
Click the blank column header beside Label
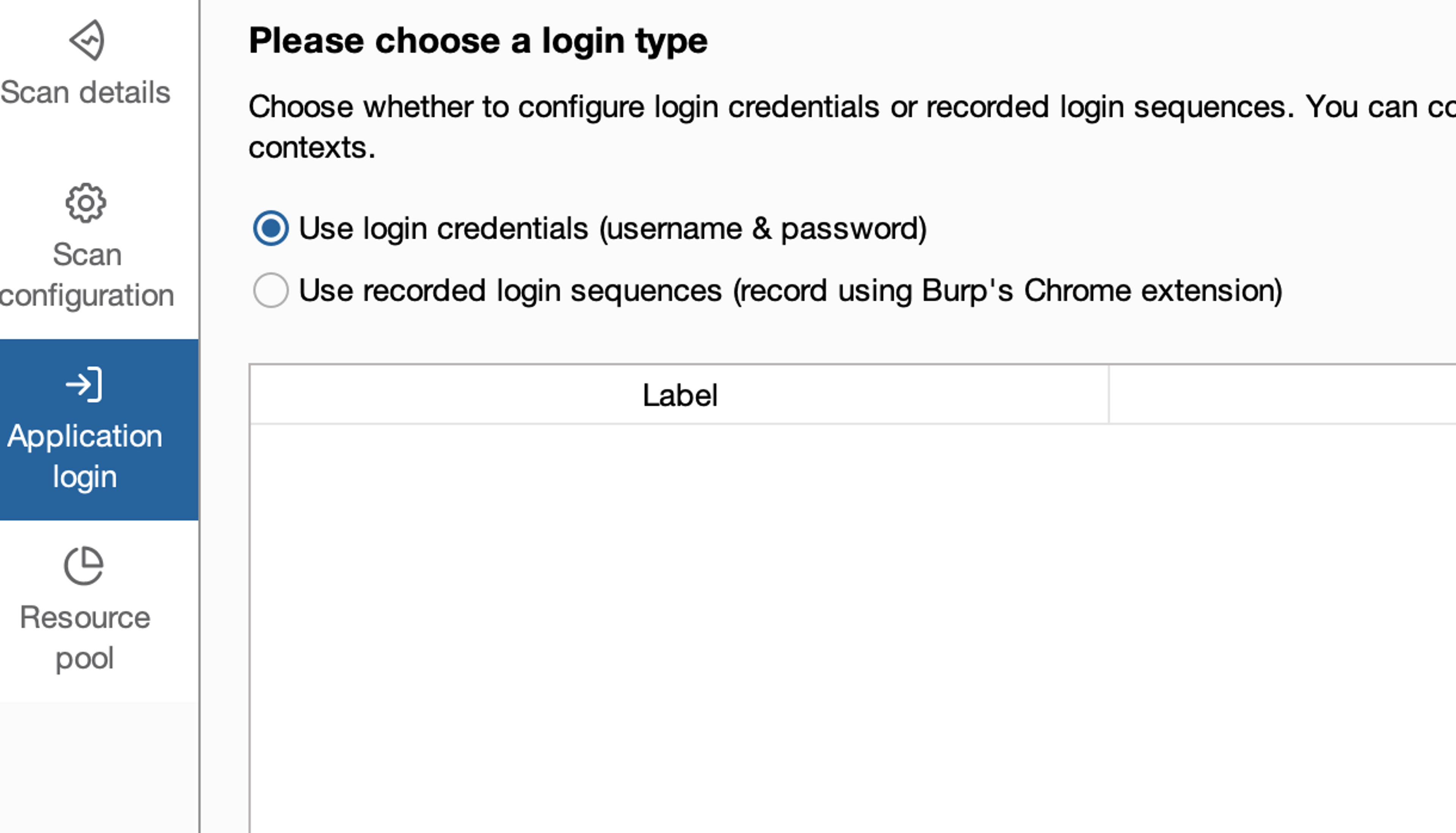coord(1282,395)
